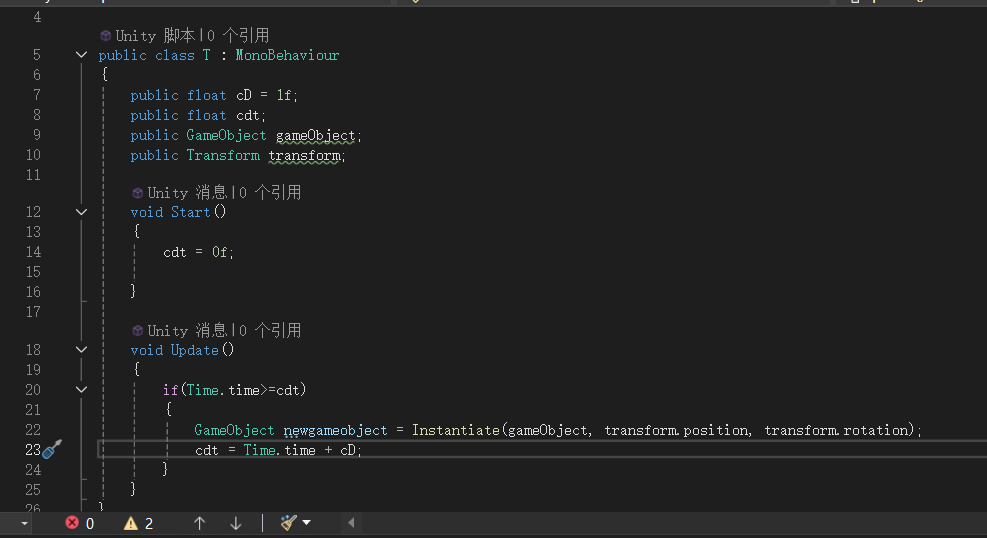Screen dimensions: 987x538
Task: Click the Unity cube icon above Start
Action: (137, 193)
